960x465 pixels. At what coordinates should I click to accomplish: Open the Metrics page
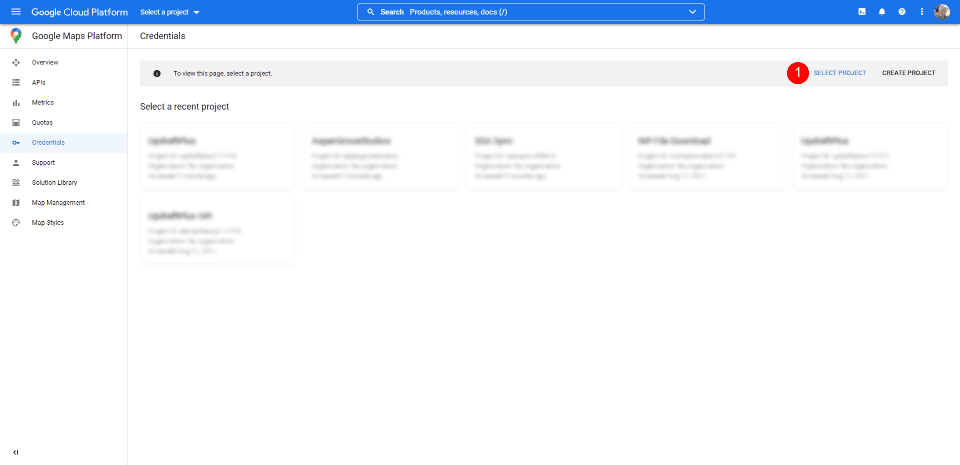coord(42,103)
